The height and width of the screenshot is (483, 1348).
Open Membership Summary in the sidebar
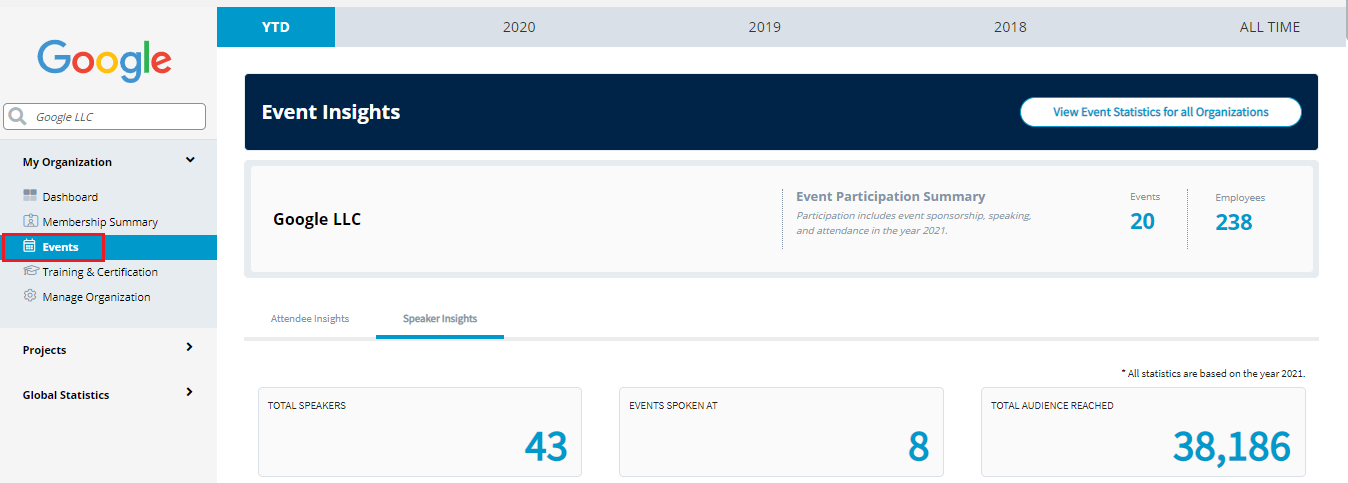[x=100, y=222]
